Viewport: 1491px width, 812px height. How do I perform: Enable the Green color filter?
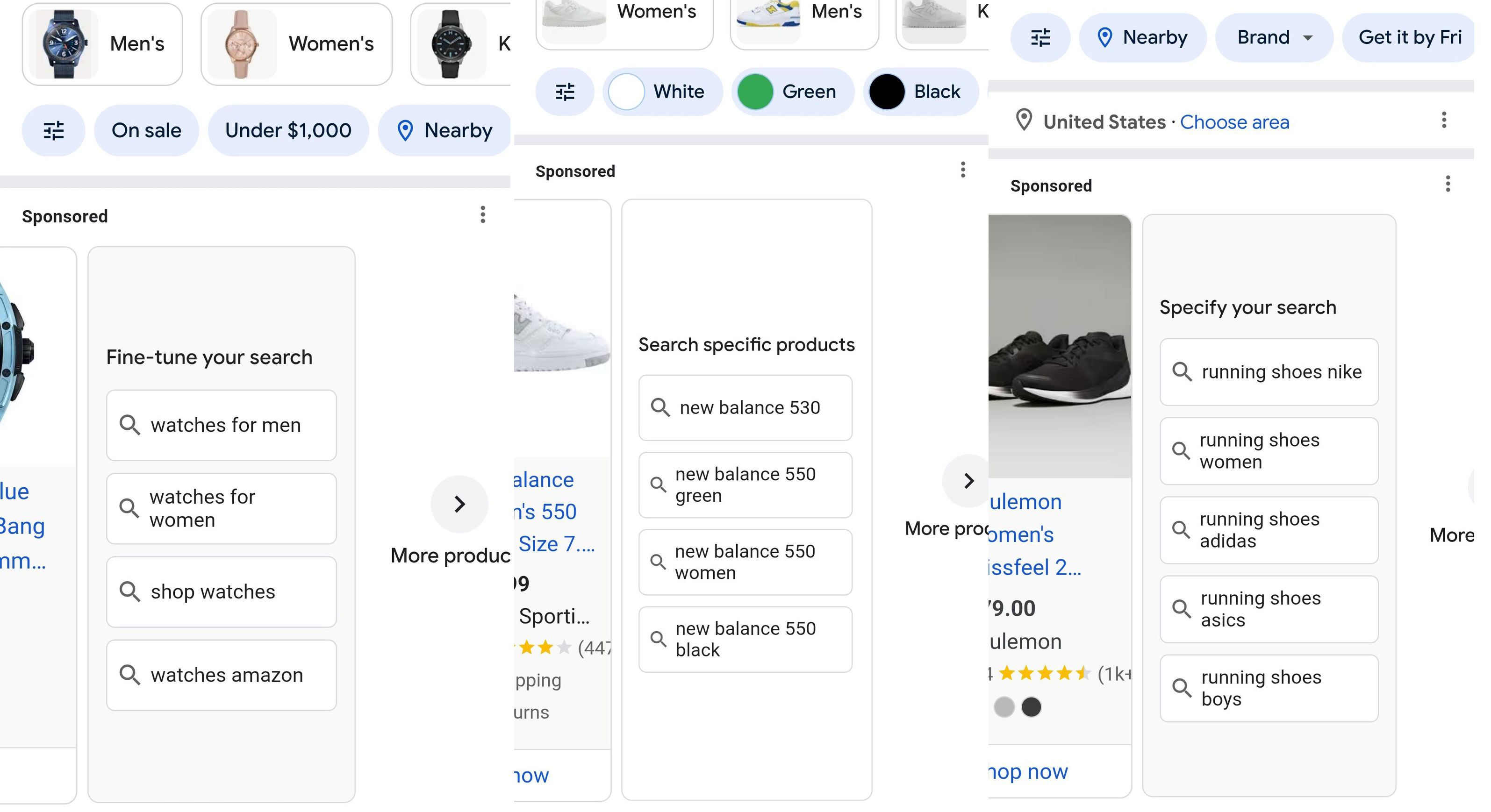(793, 91)
